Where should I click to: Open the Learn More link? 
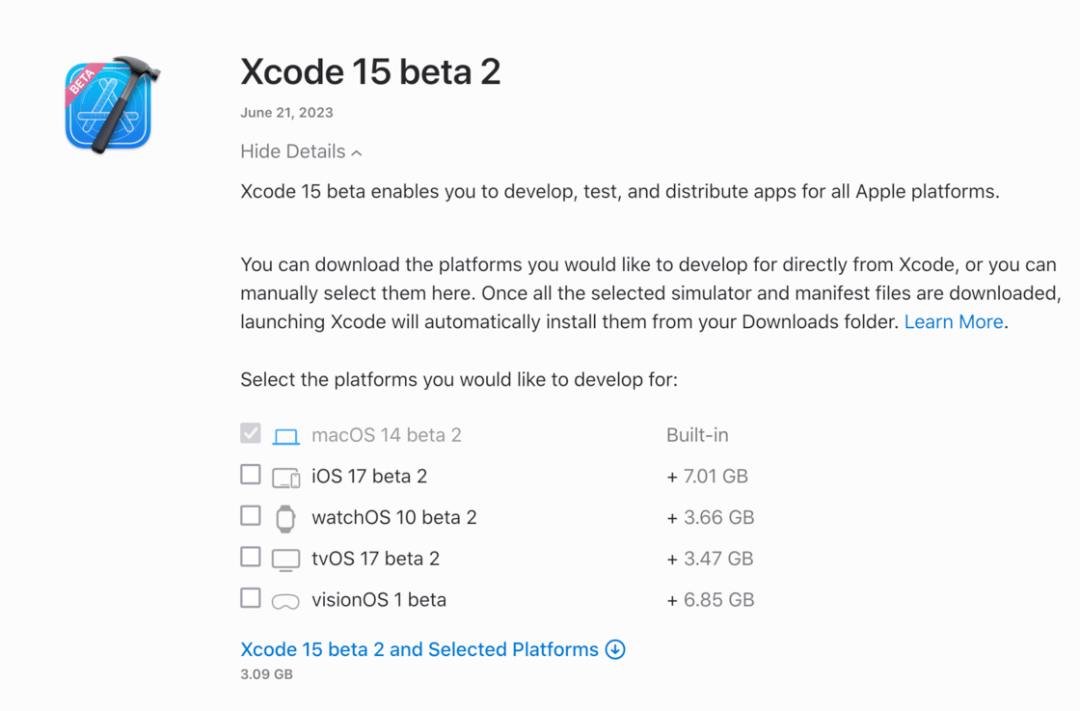(953, 322)
